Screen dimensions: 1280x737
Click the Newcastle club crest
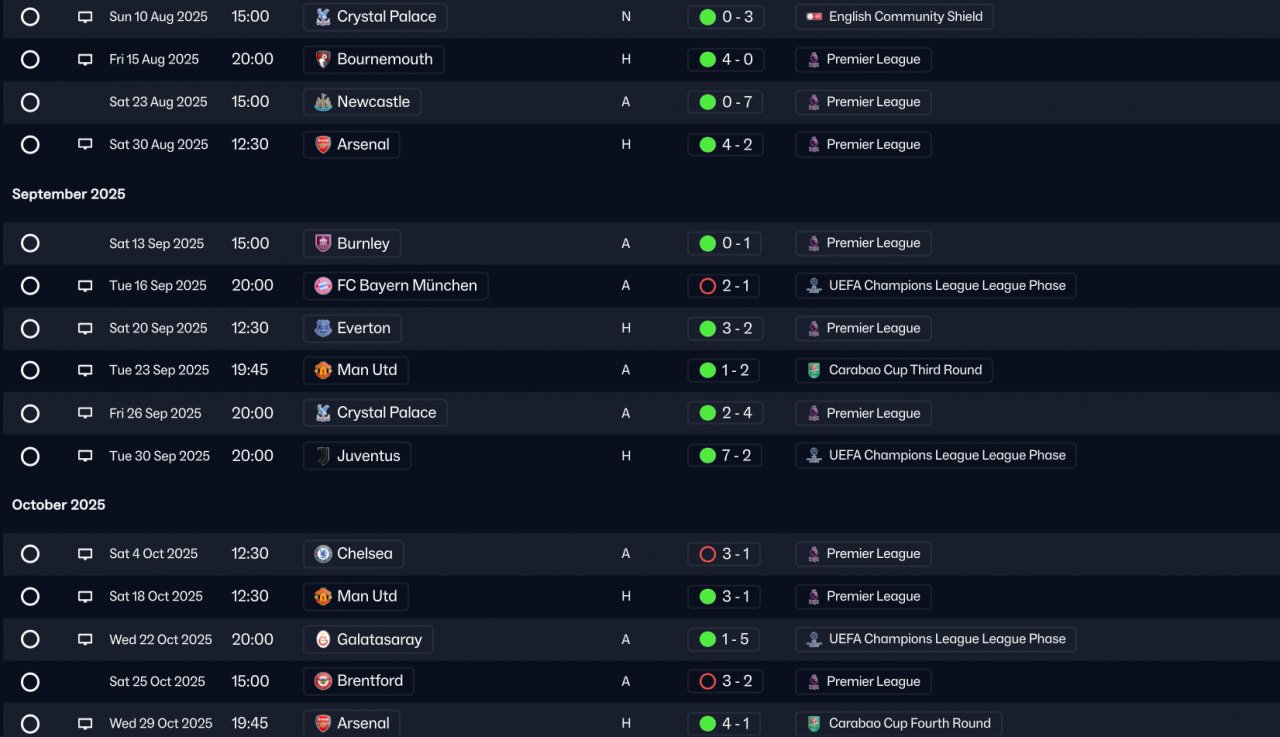[323, 102]
